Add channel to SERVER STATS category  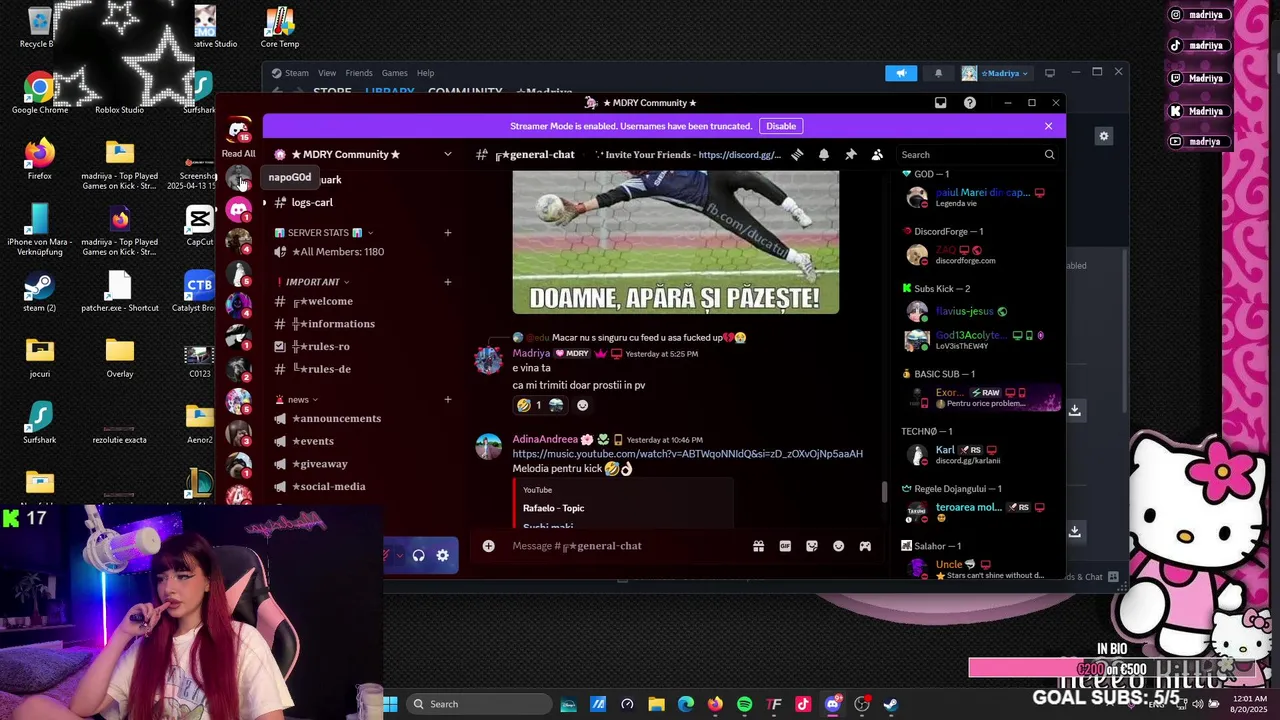coord(448,233)
